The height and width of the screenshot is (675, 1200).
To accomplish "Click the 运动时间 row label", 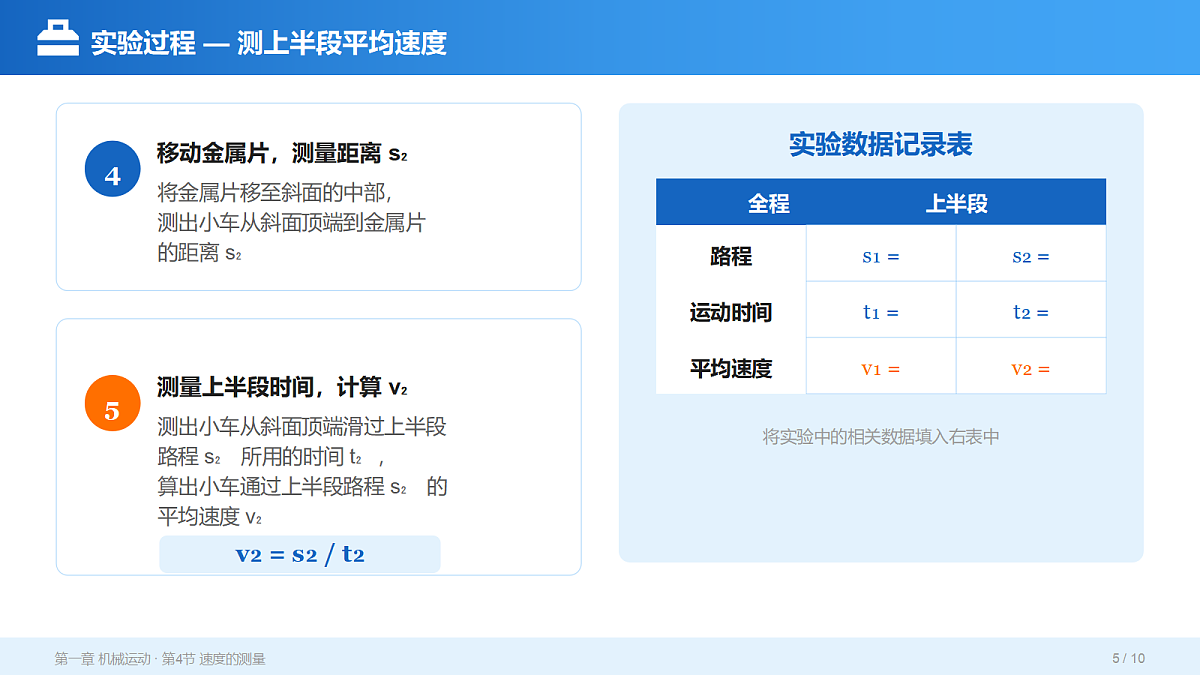I will coord(731,312).
